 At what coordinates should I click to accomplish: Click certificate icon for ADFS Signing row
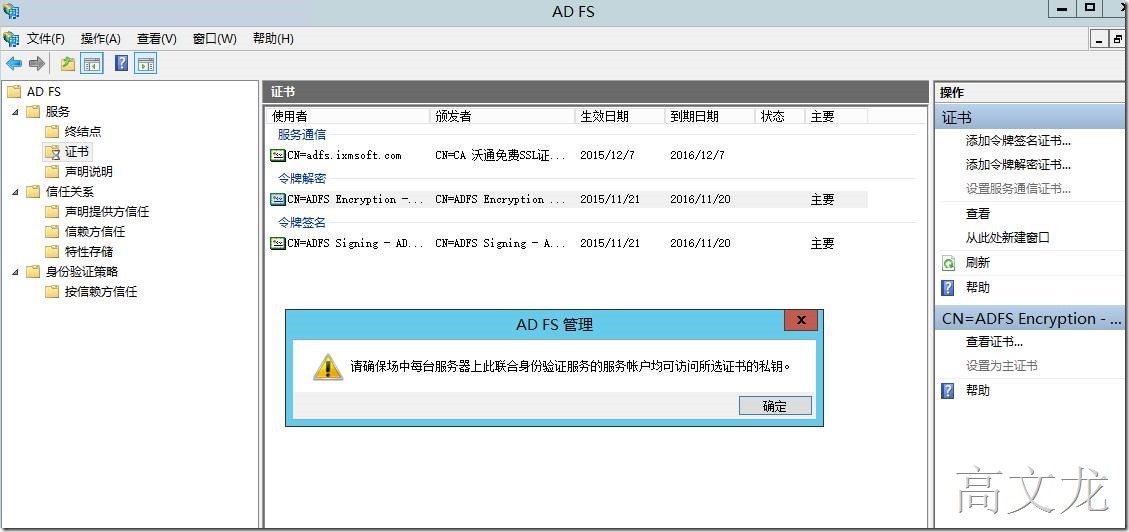tap(277, 243)
